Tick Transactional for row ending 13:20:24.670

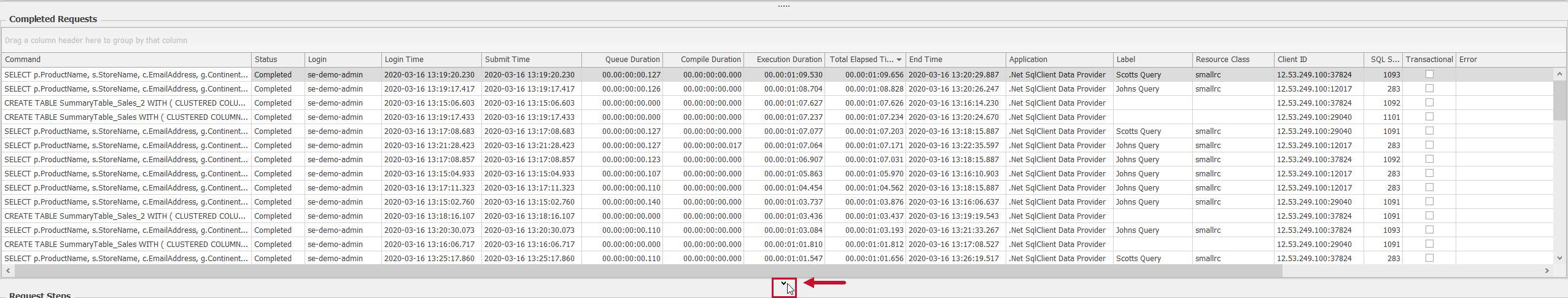(1429, 117)
